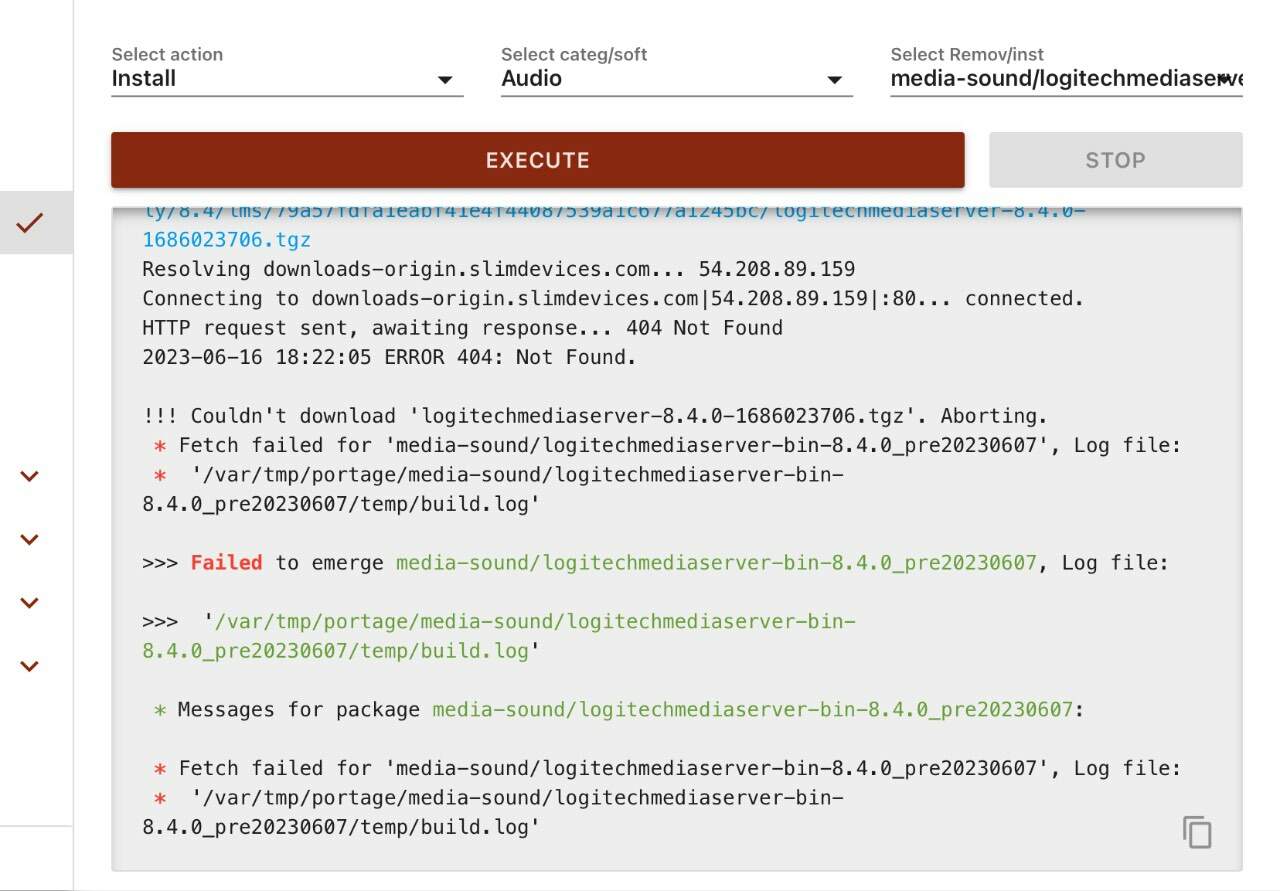Click the EXECUTE button
This screenshot has width=1280, height=891.
point(538,160)
